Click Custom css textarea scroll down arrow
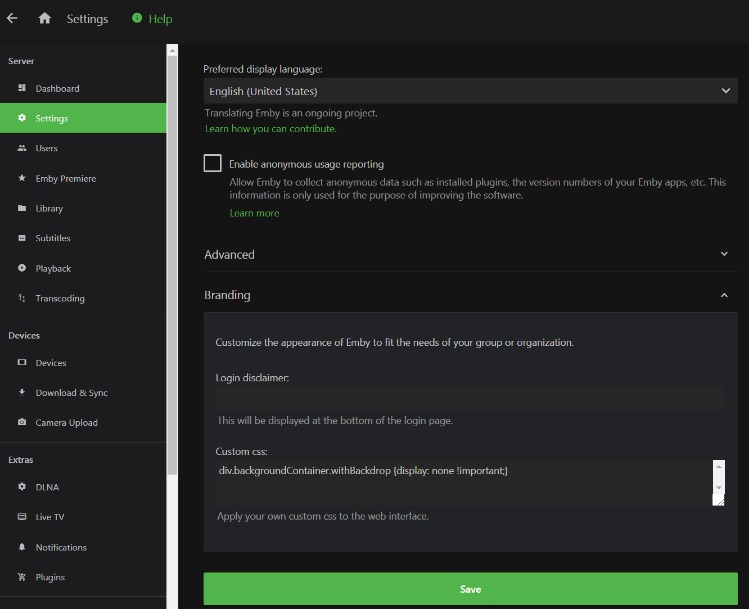Image resolution: width=749 pixels, height=609 pixels. pos(718,488)
